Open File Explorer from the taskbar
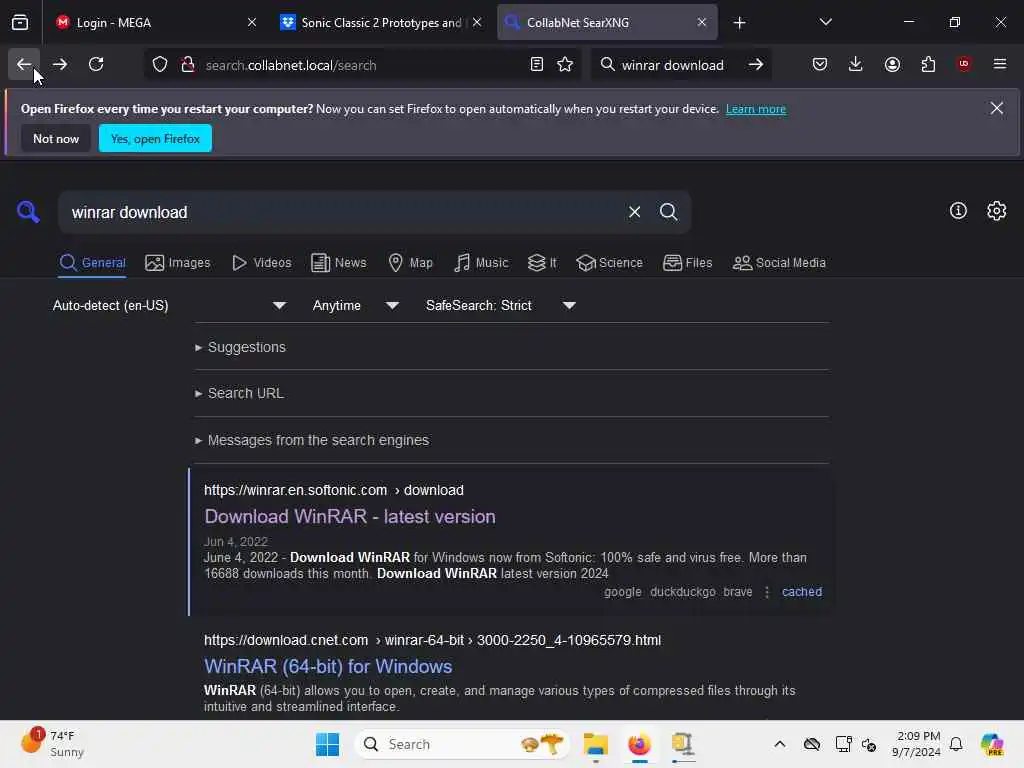 (x=595, y=744)
